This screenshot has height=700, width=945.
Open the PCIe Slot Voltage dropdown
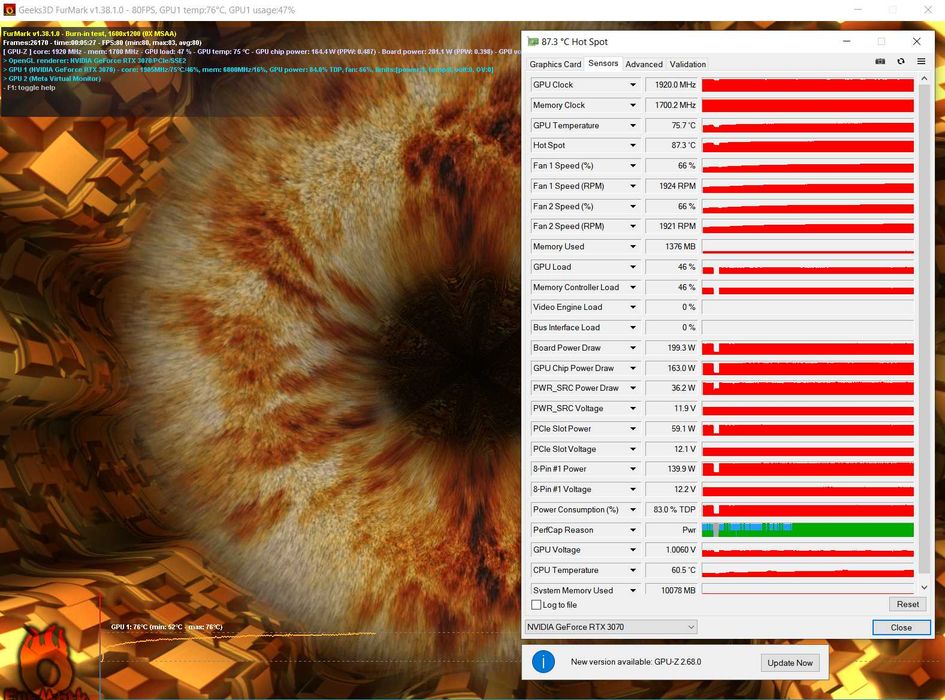click(x=633, y=449)
